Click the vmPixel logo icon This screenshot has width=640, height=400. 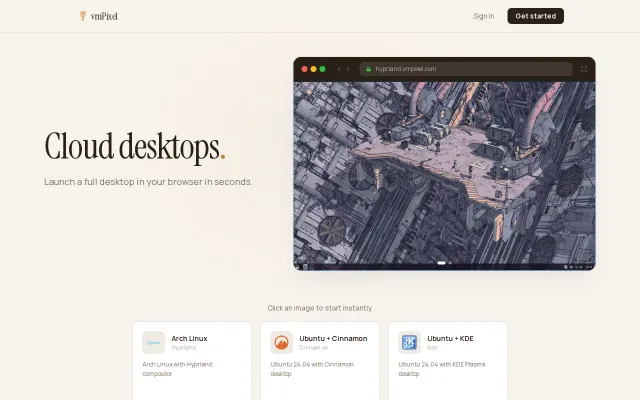pyautogui.click(x=83, y=16)
